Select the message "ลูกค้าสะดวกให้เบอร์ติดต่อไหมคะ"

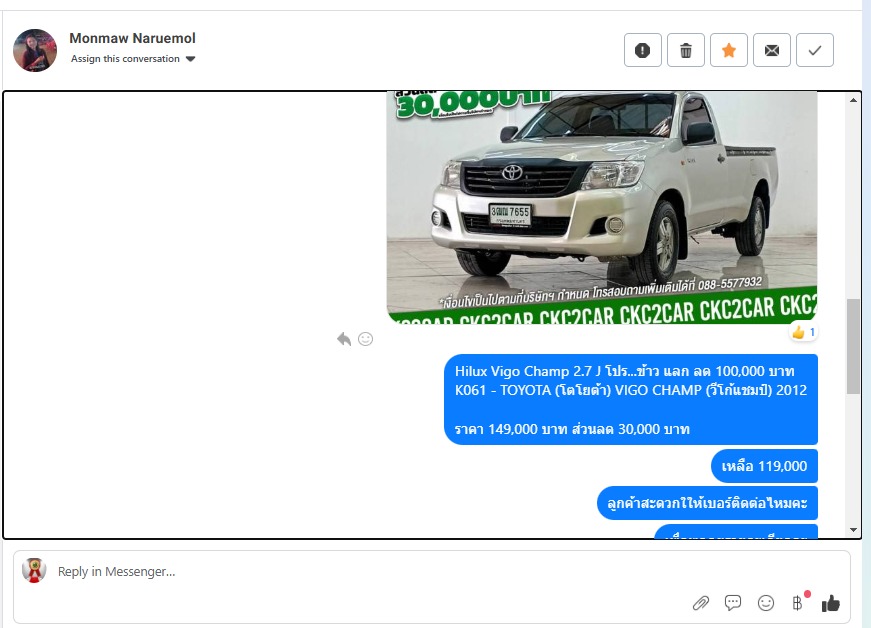(x=707, y=503)
